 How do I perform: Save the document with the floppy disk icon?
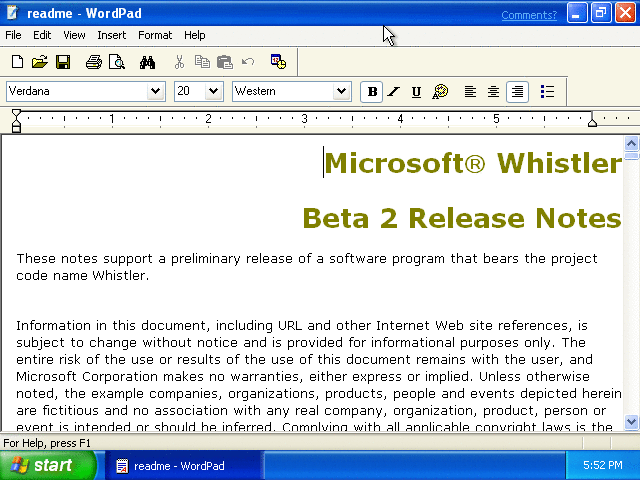pos(63,62)
